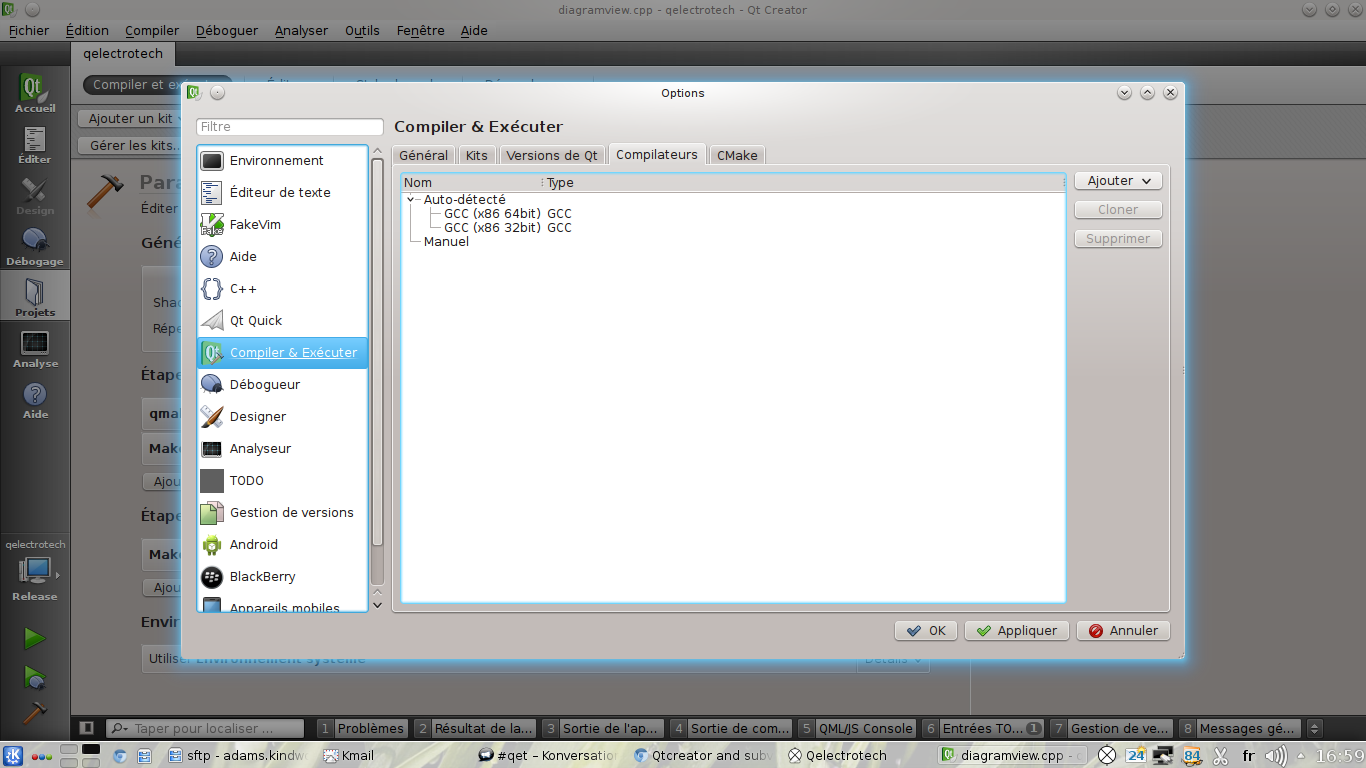Open the KDE application launcher
The image size is (1366, 768).
click(14, 755)
